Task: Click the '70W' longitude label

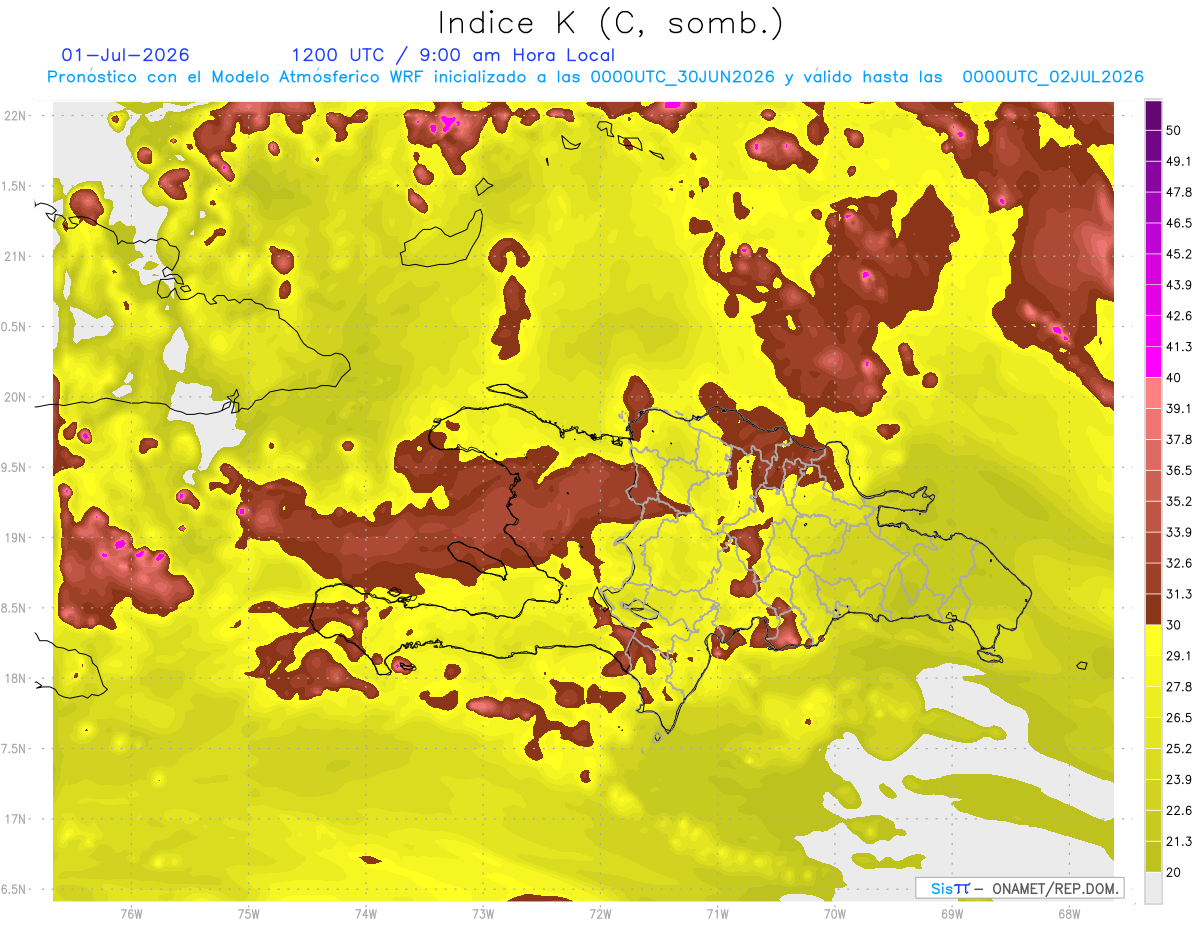Action: point(835,913)
